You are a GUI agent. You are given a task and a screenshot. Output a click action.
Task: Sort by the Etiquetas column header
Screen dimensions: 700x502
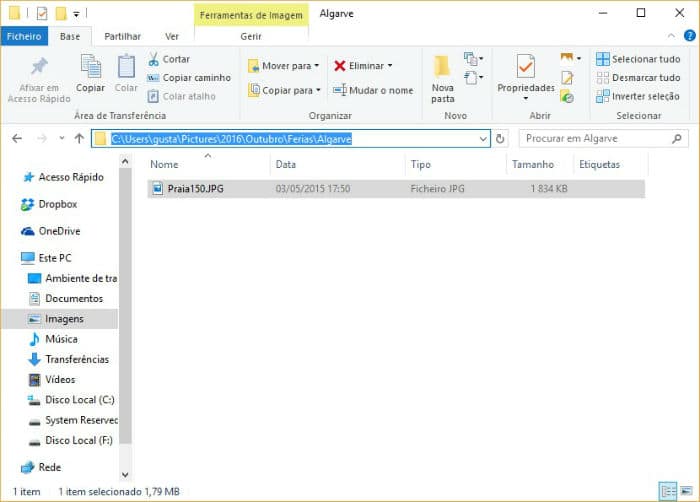click(610, 164)
